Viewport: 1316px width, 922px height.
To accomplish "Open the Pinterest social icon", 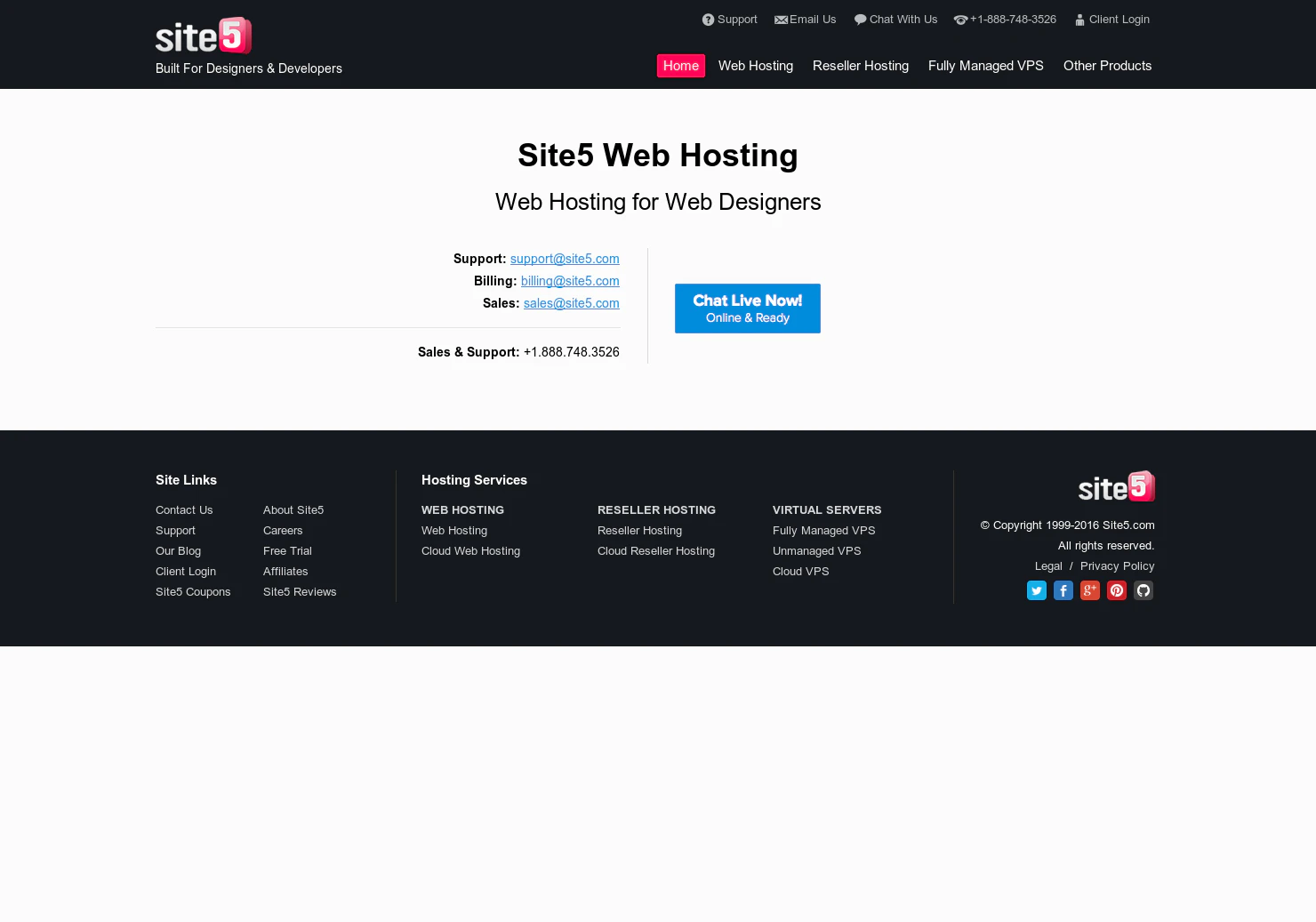I will pyautogui.click(x=1117, y=590).
